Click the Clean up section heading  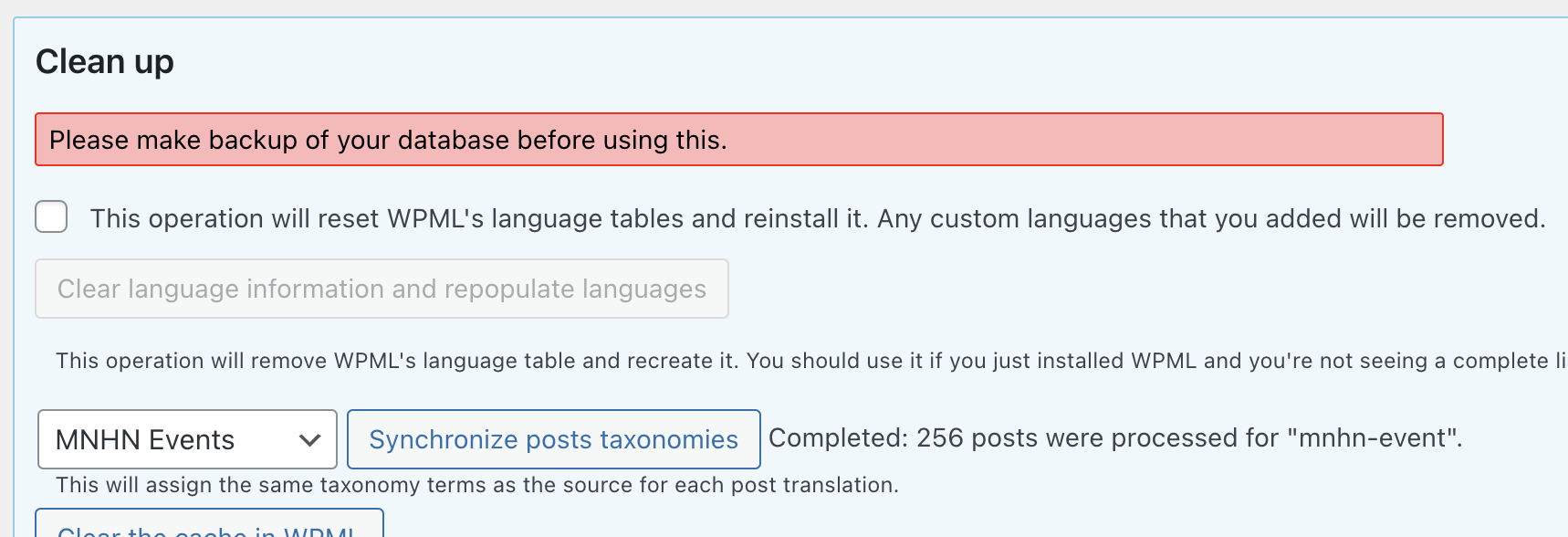click(x=105, y=62)
